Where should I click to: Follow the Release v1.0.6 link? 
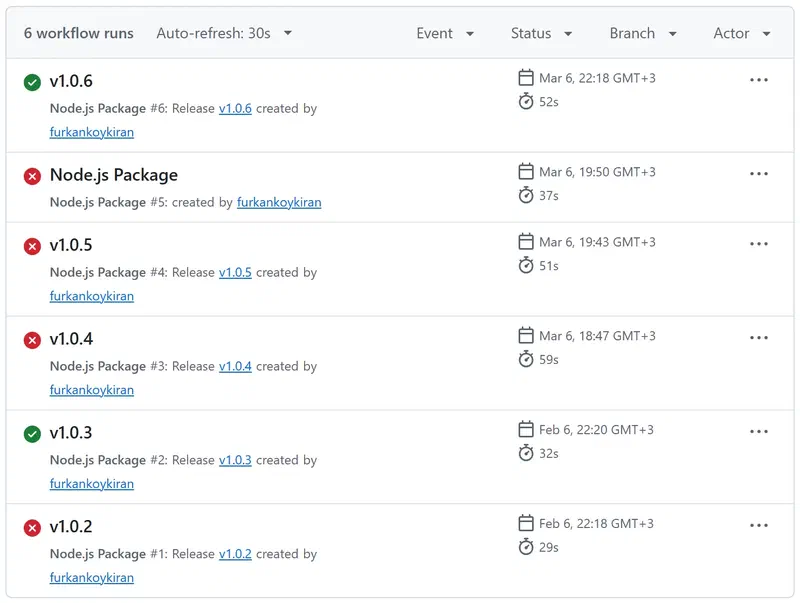[x=235, y=109]
